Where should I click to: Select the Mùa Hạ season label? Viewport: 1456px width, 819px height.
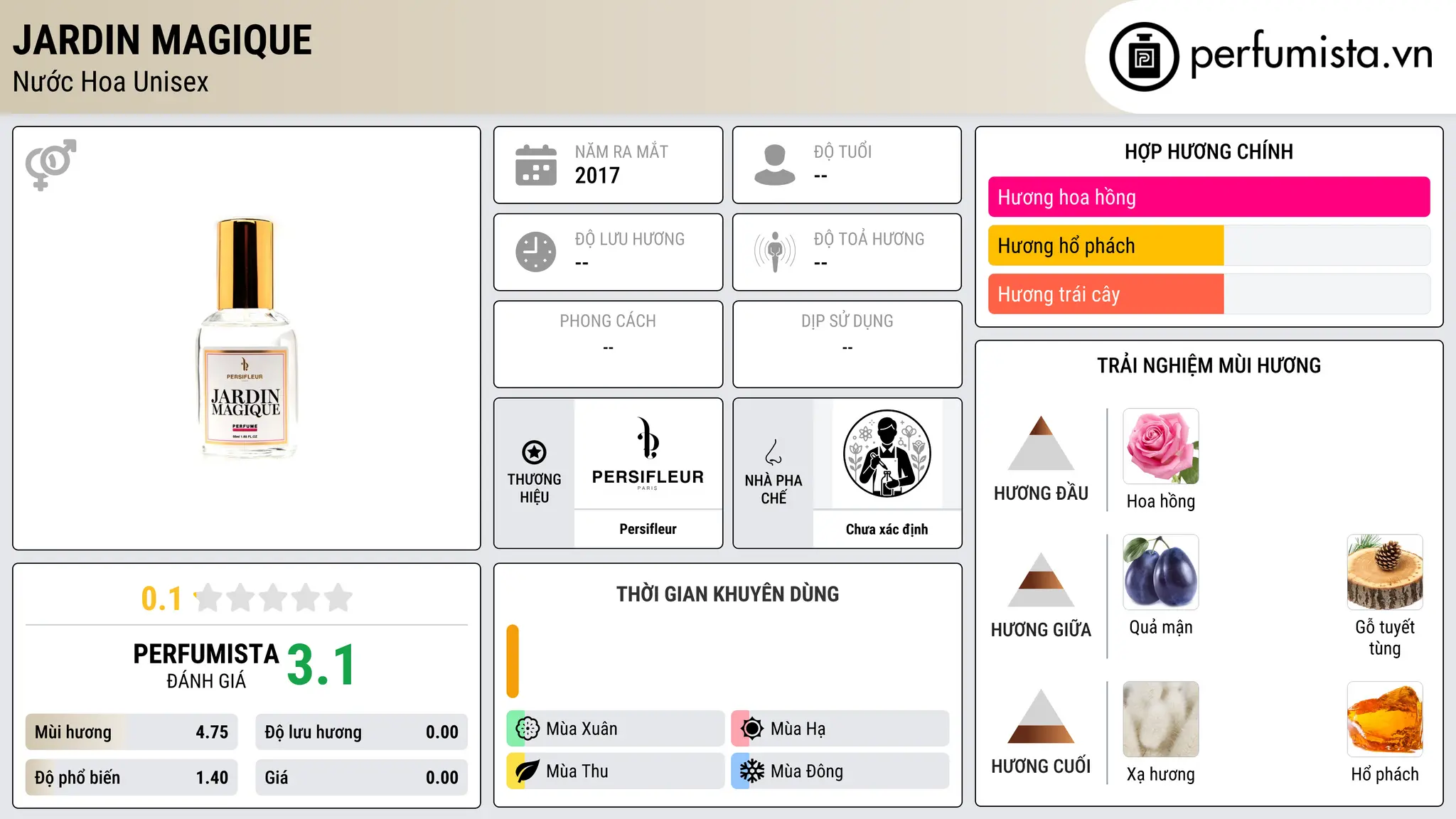(798, 729)
